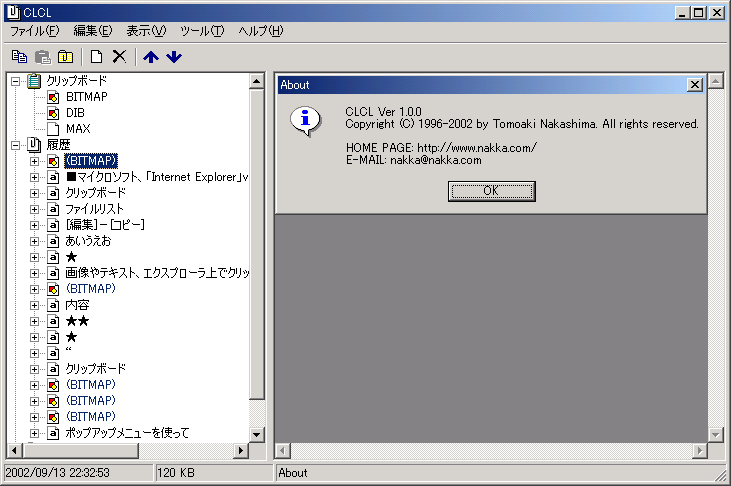The height and width of the screenshot is (486, 731).
Task: Expand the あいうえお history entry
Action: [35, 241]
